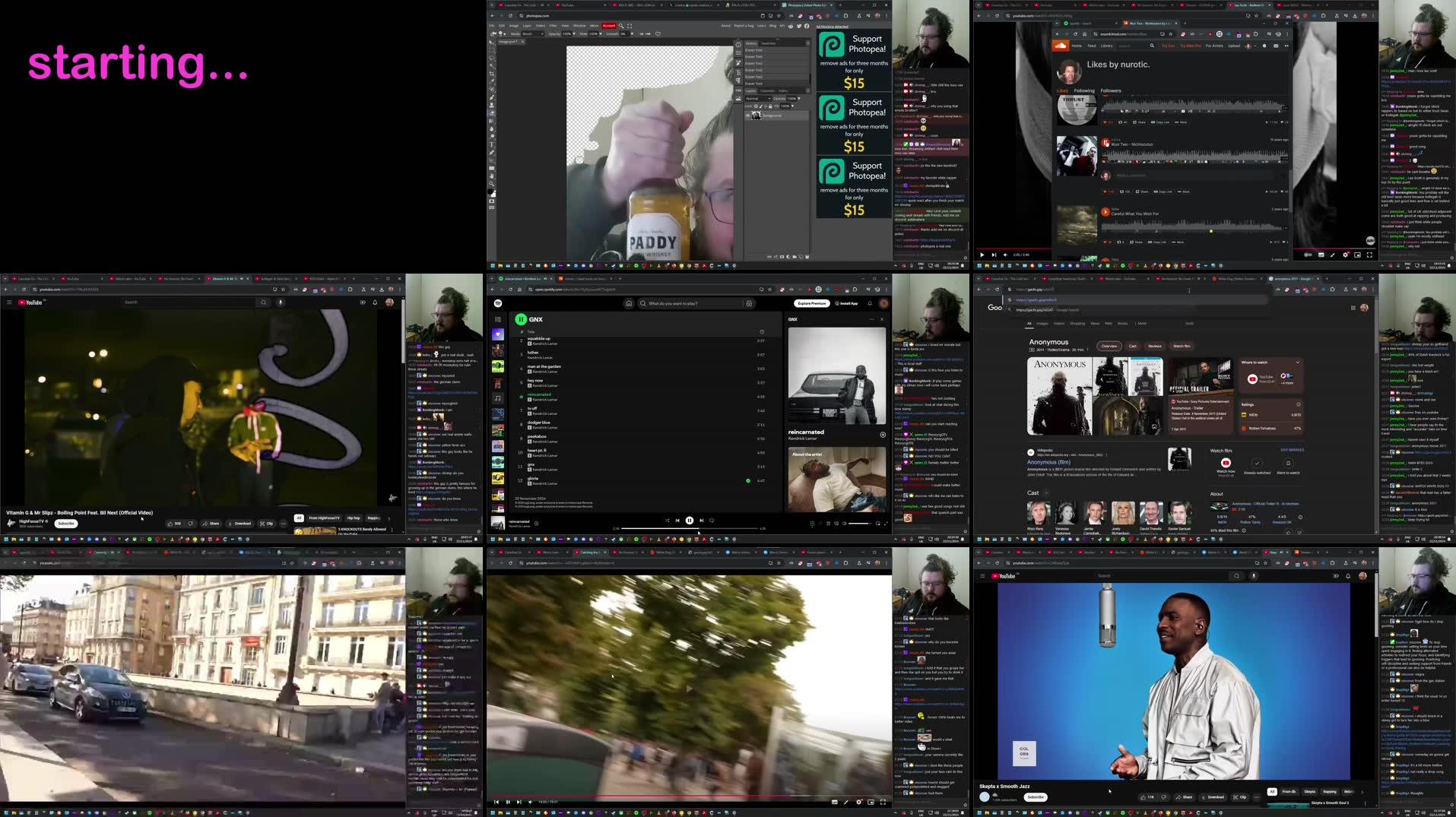Viewport: 1456px width, 817px height.
Task: Click red Account button in Photopea menu bar
Action: click(x=609, y=25)
